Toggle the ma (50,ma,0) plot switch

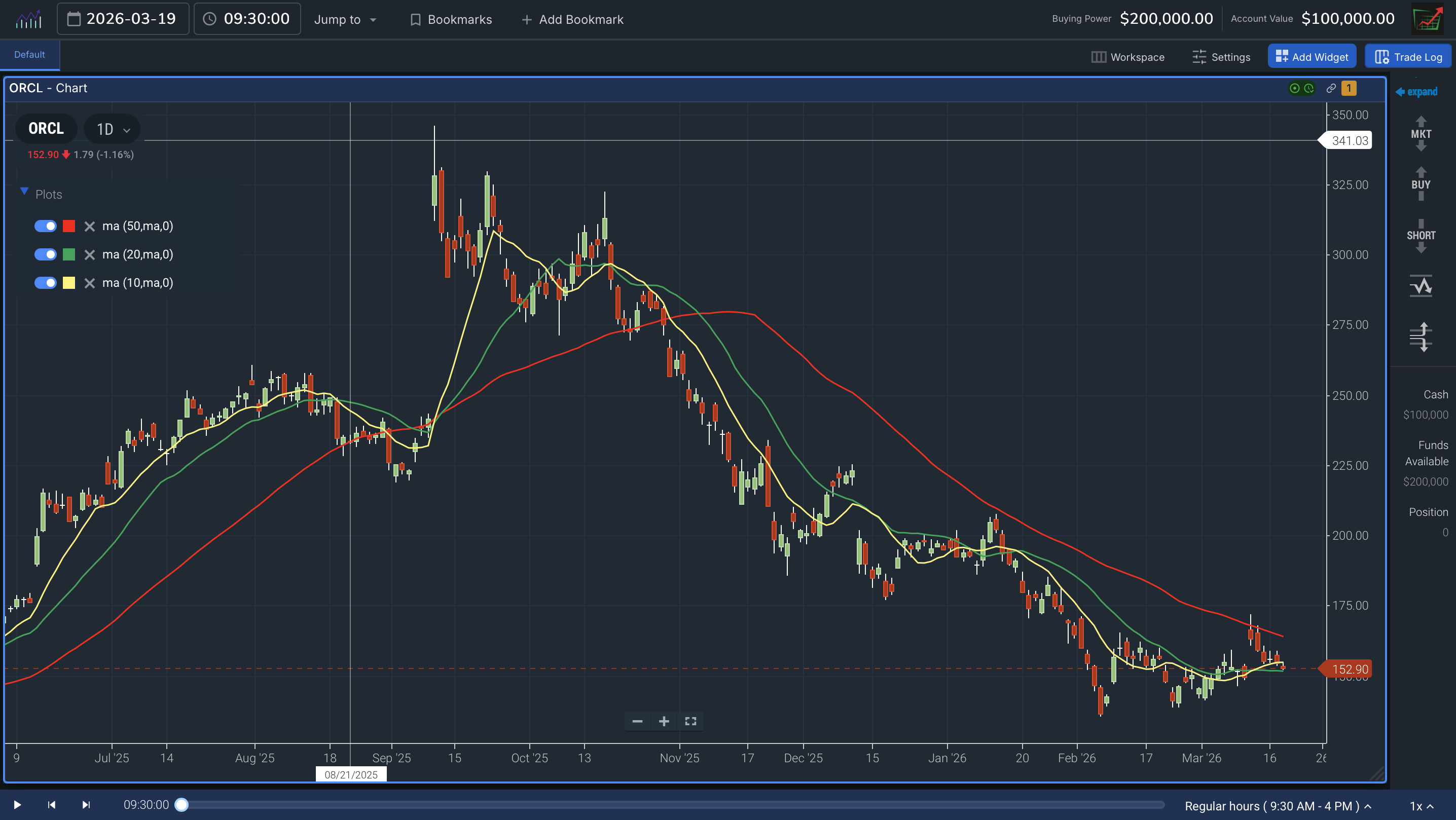point(45,226)
